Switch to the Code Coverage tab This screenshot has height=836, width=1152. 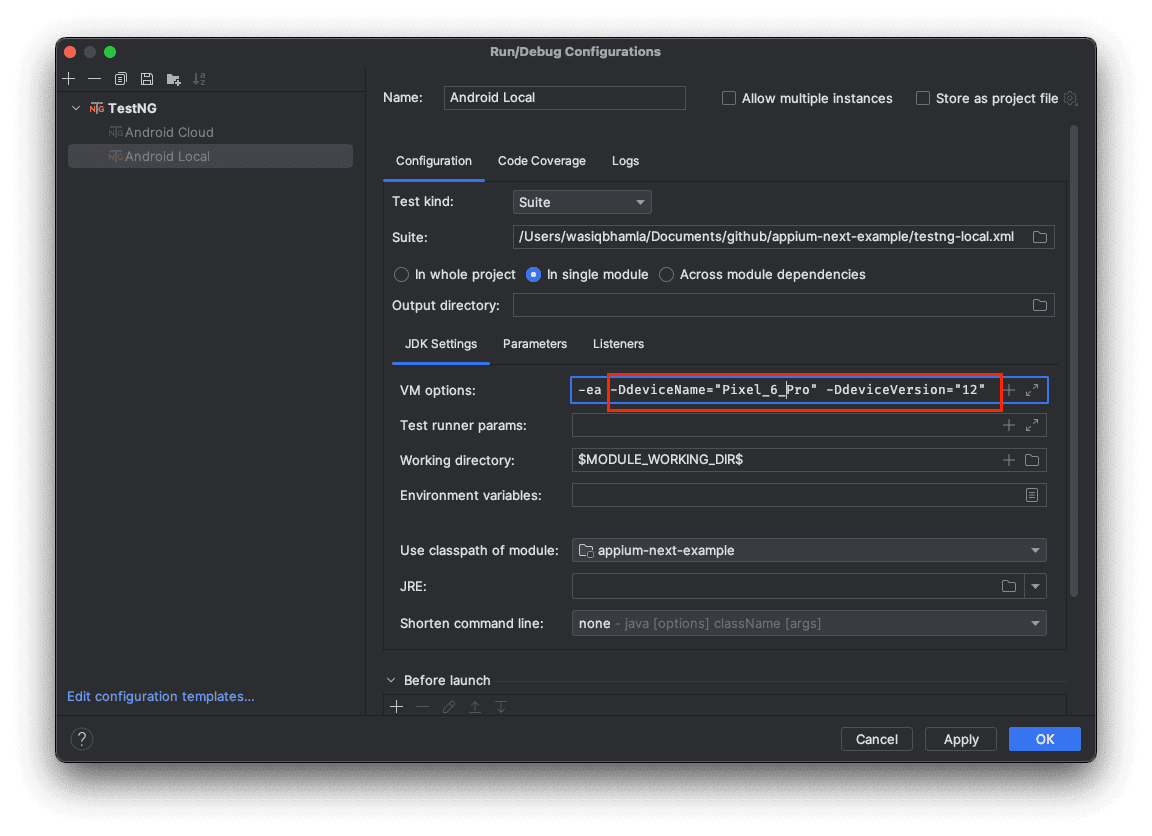tap(541, 161)
